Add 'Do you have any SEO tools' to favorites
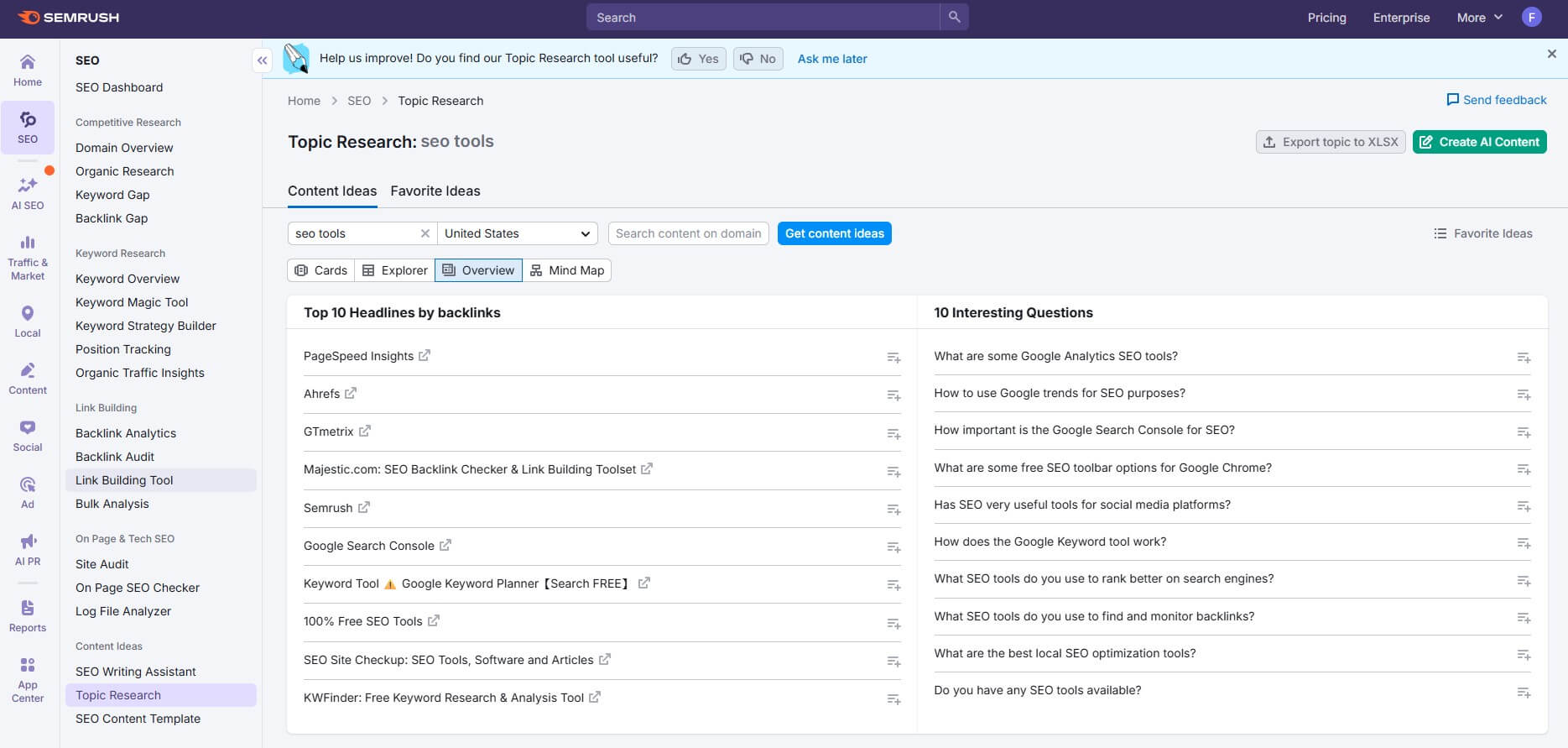The image size is (1568, 748). 1524,693
